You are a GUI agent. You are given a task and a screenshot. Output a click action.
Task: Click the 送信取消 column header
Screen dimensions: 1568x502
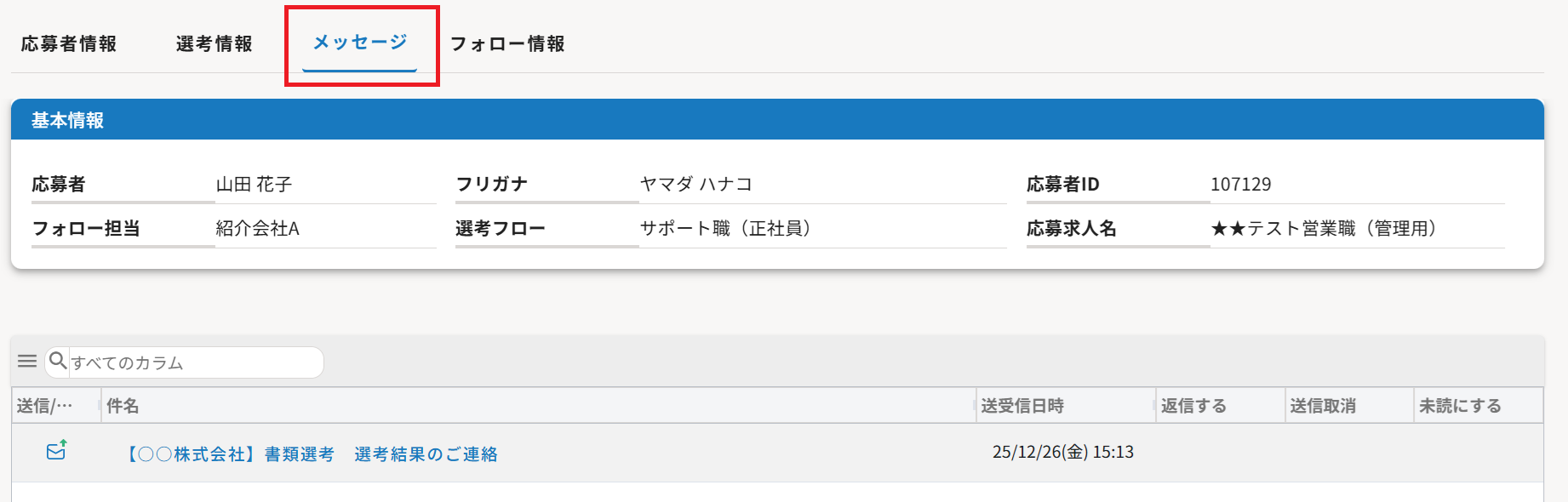click(1323, 406)
